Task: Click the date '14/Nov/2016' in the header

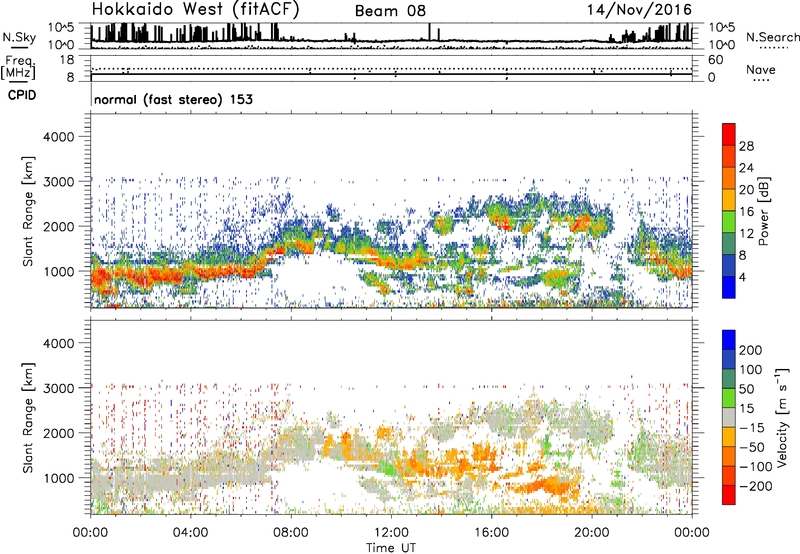Action: [x=639, y=10]
